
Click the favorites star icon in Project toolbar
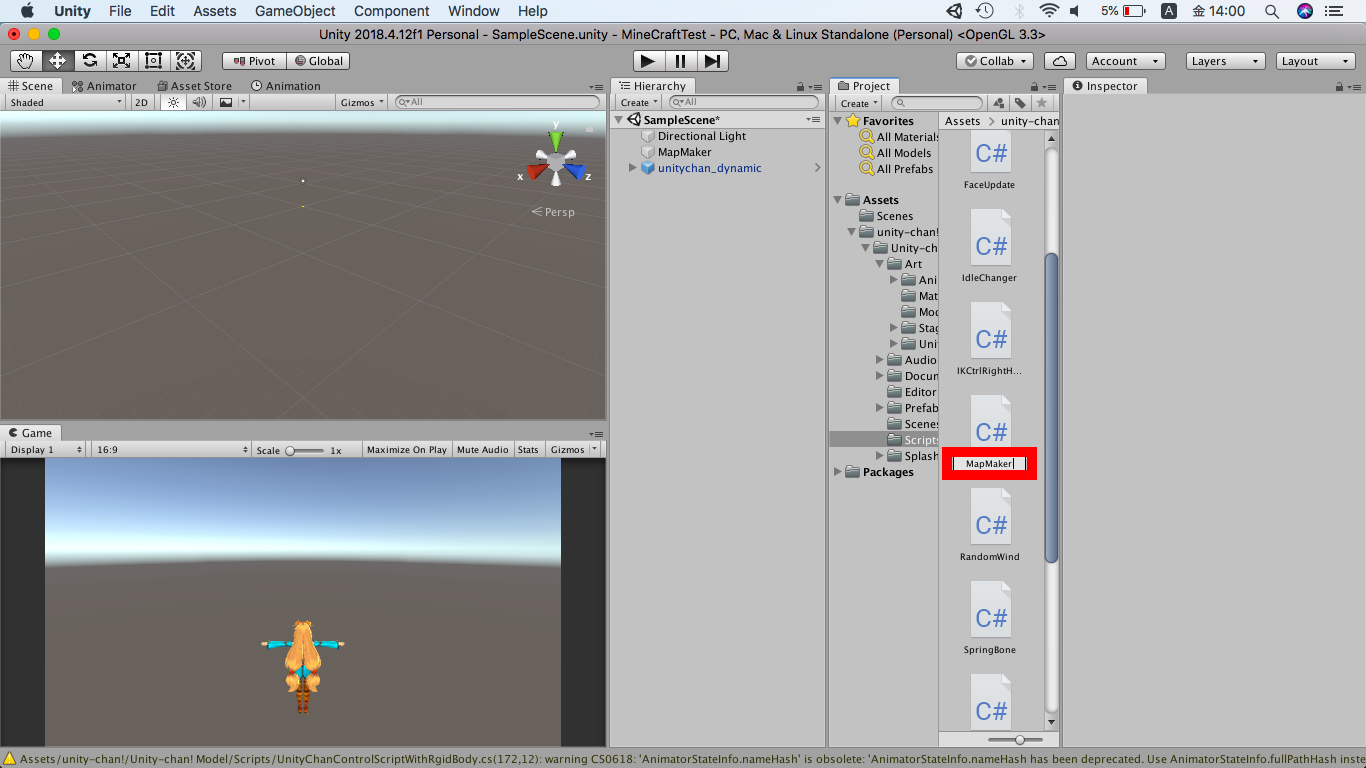pyautogui.click(x=1042, y=102)
